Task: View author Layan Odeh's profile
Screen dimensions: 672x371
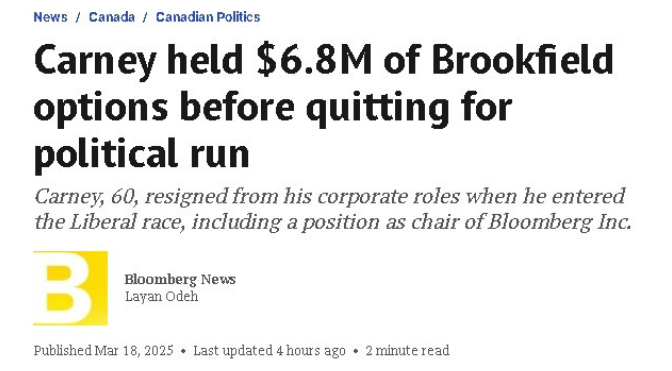Action: (162, 296)
